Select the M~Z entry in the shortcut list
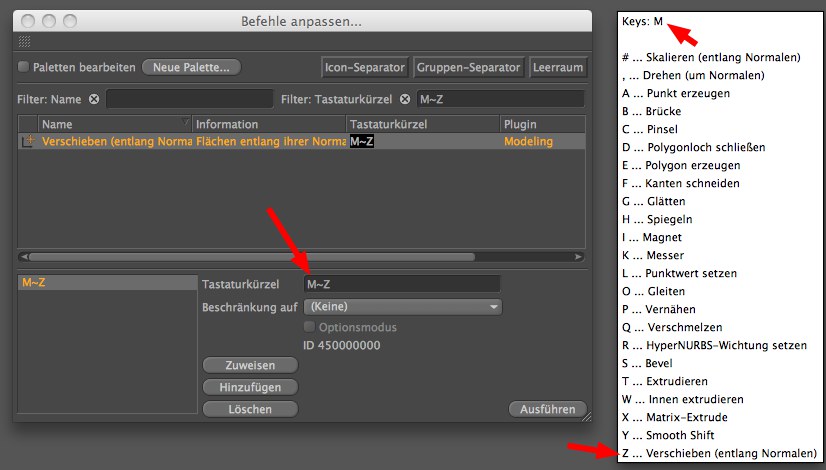This screenshot has width=826, height=470. [107, 284]
